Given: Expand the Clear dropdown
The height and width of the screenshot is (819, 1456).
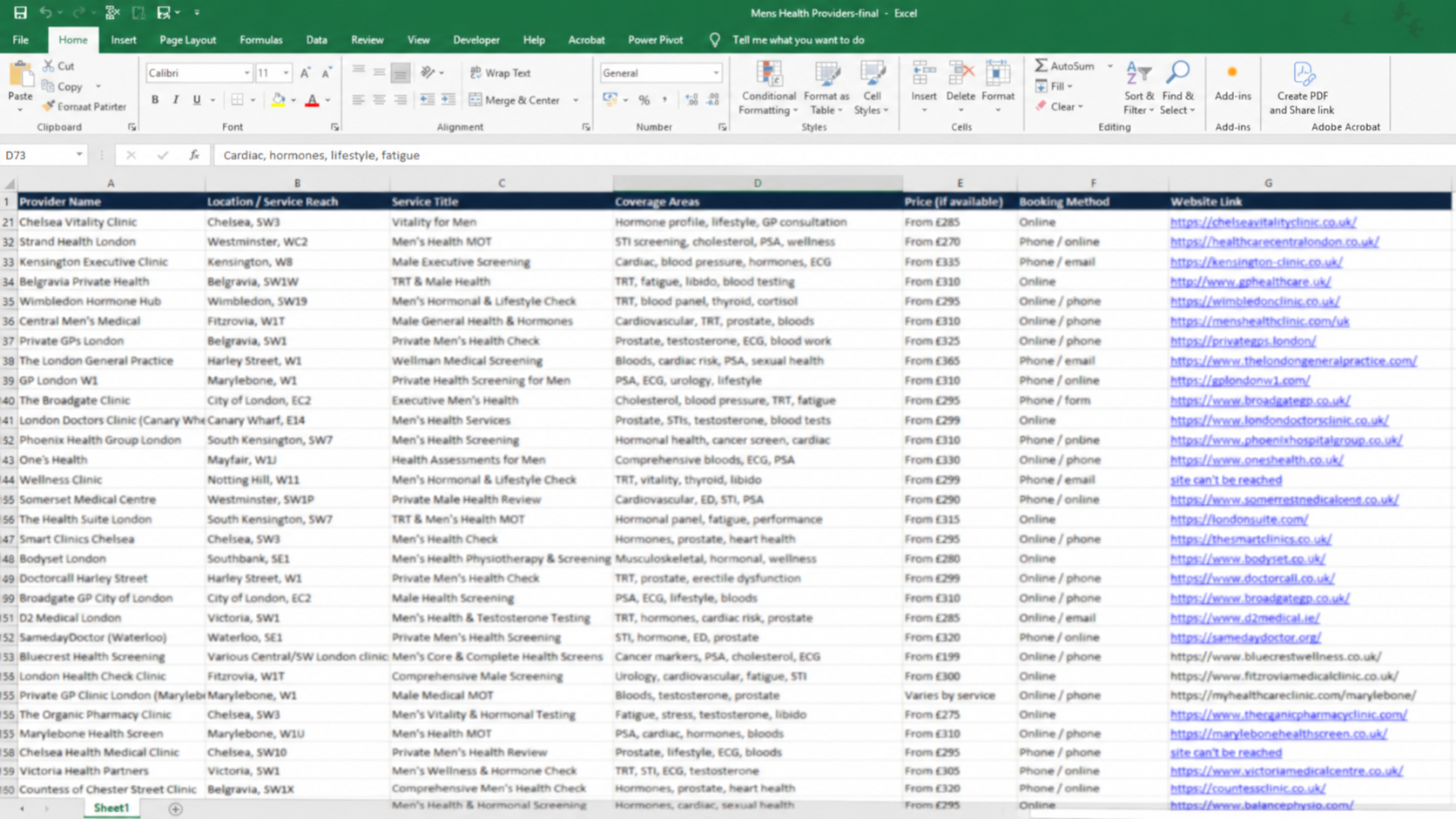Looking at the screenshot, I should (1081, 106).
